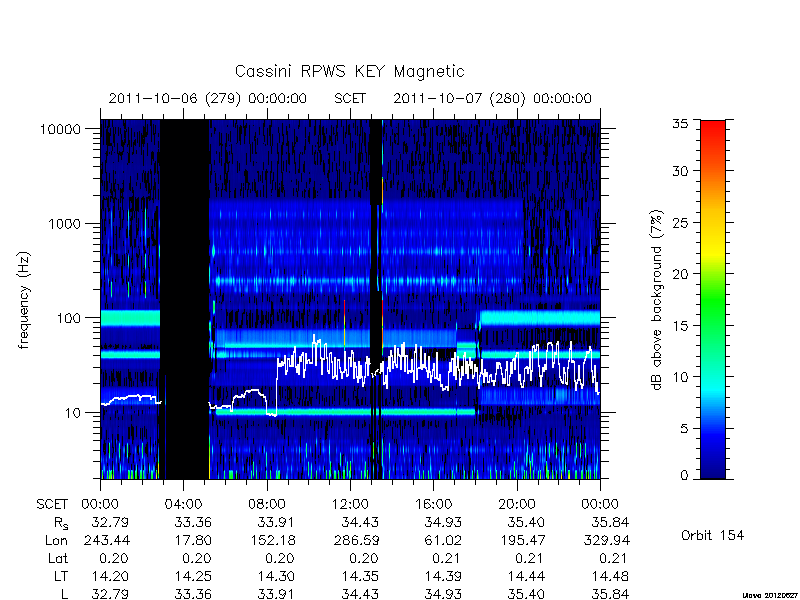Click the 'frequency (Hz)' axis label
800x600 pixels.
pyautogui.click(x=24, y=300)
